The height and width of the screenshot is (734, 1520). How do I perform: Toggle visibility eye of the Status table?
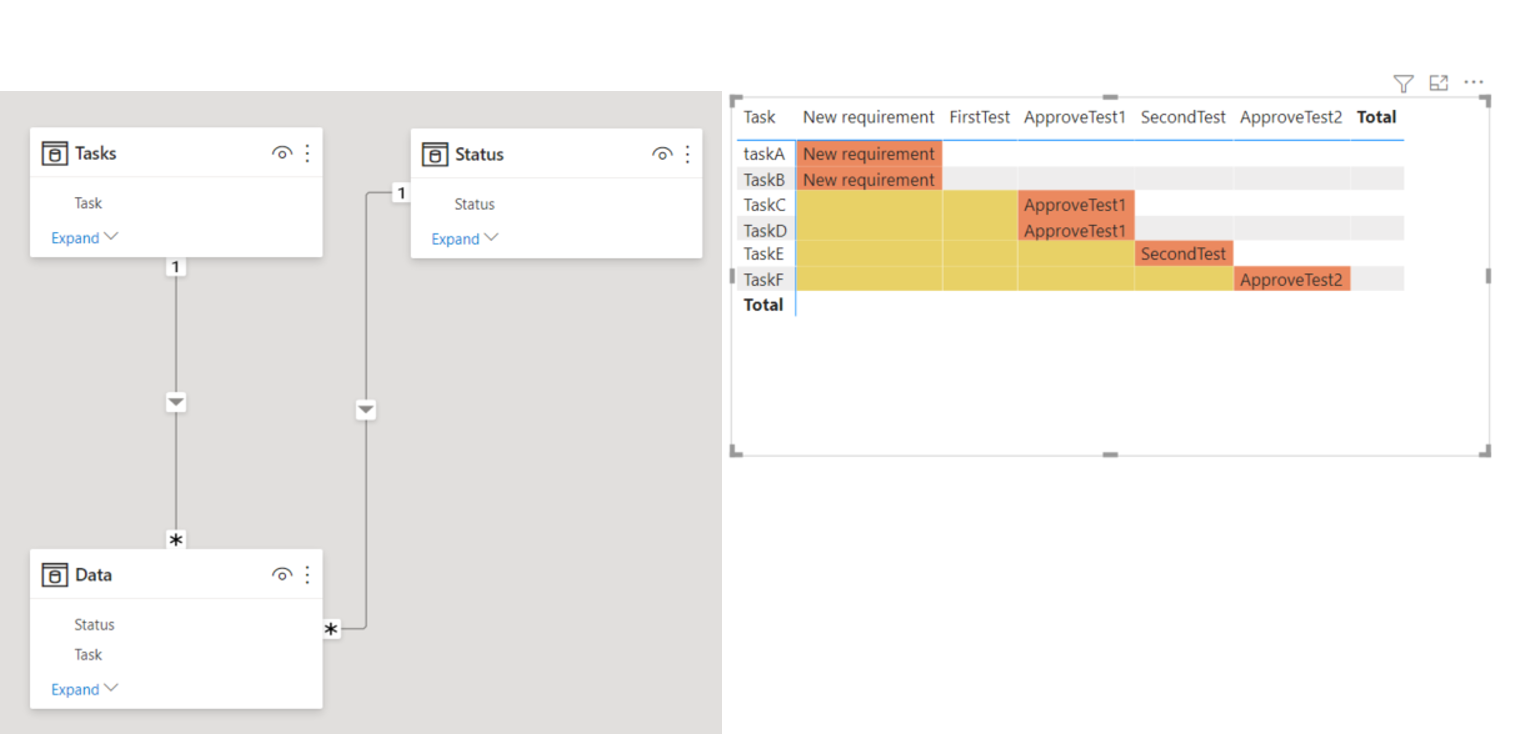point(662,154)
